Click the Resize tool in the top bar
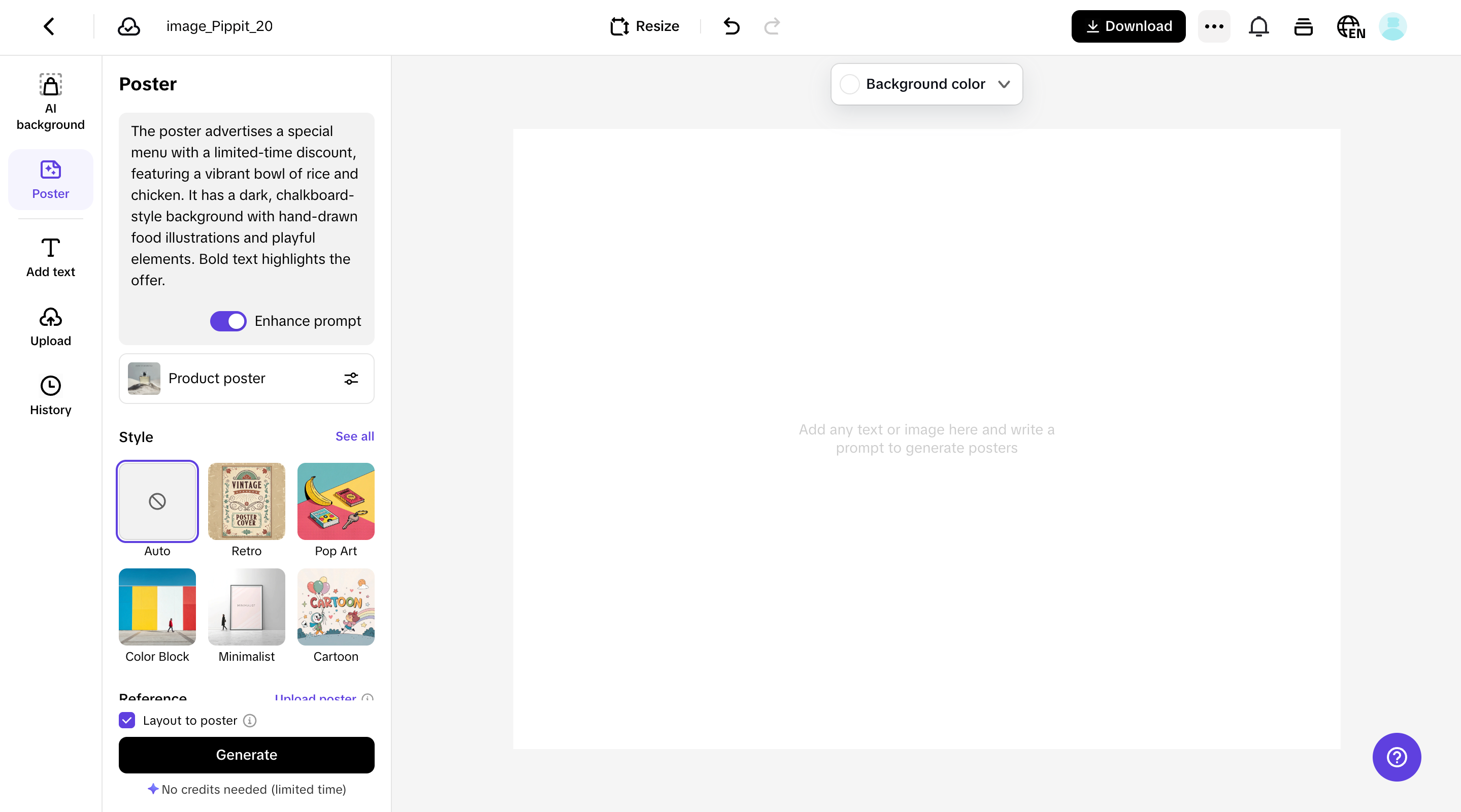Screen dimensions: 1461x812 coord(644,26)
